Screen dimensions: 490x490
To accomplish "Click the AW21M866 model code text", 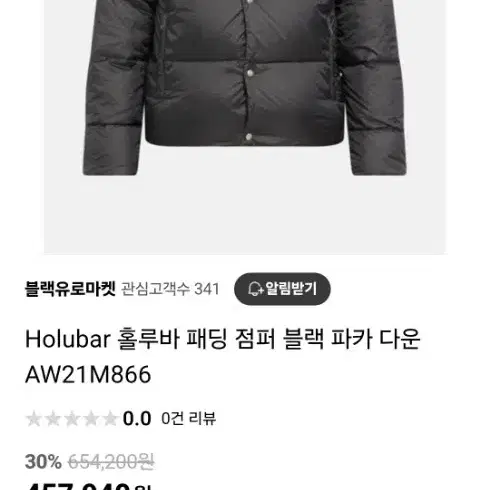I will tap(88, 375).
